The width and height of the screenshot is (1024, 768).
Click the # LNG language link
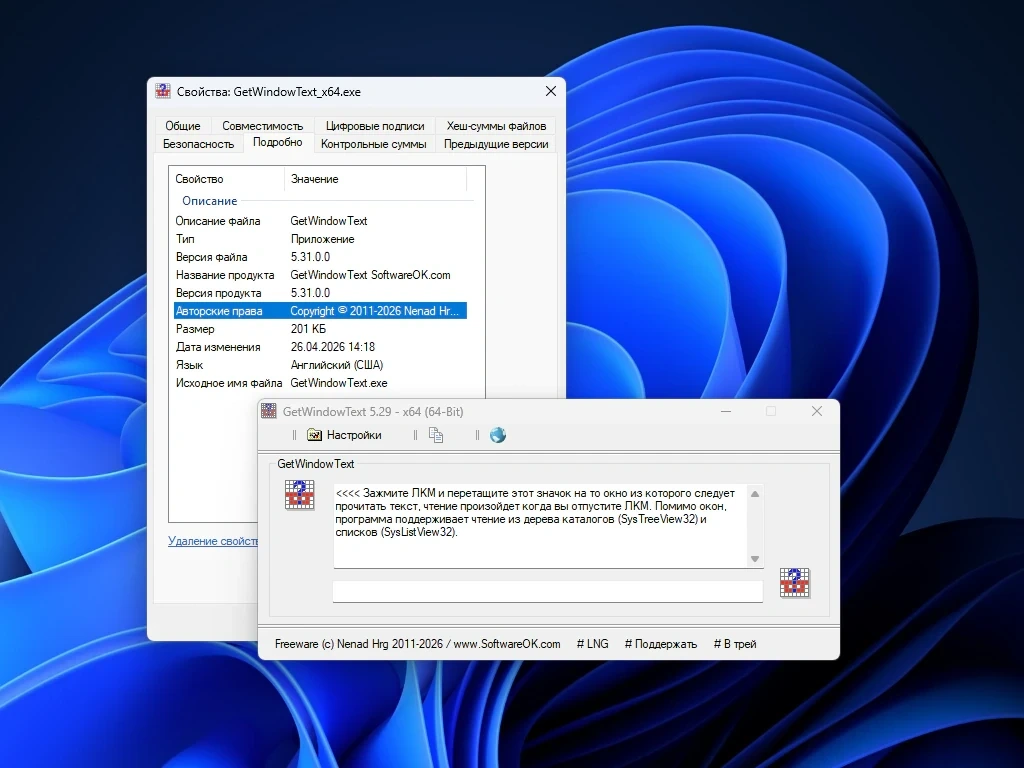coord(592,644)
